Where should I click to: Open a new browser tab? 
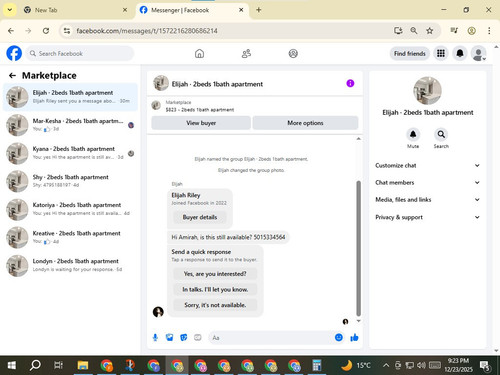coord(259,10)
